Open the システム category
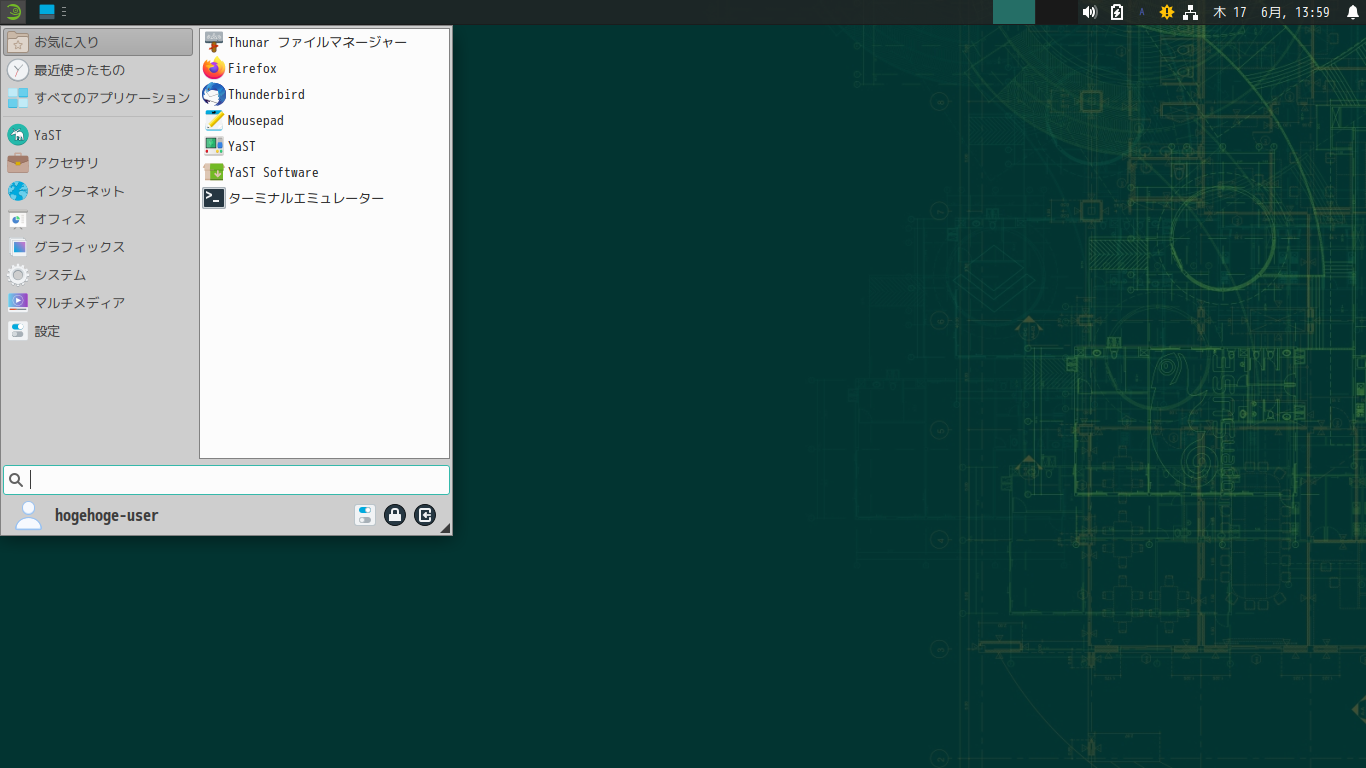Viewport: 1366px width, 768px height. coord(98,275)
